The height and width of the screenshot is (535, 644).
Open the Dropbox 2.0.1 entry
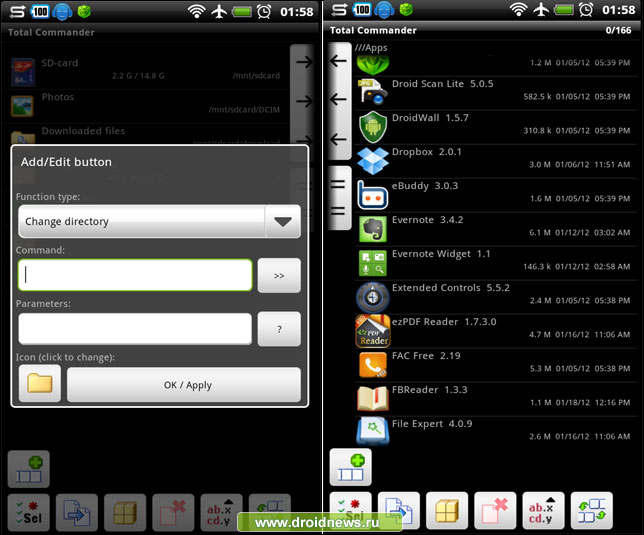pos(496,160)
